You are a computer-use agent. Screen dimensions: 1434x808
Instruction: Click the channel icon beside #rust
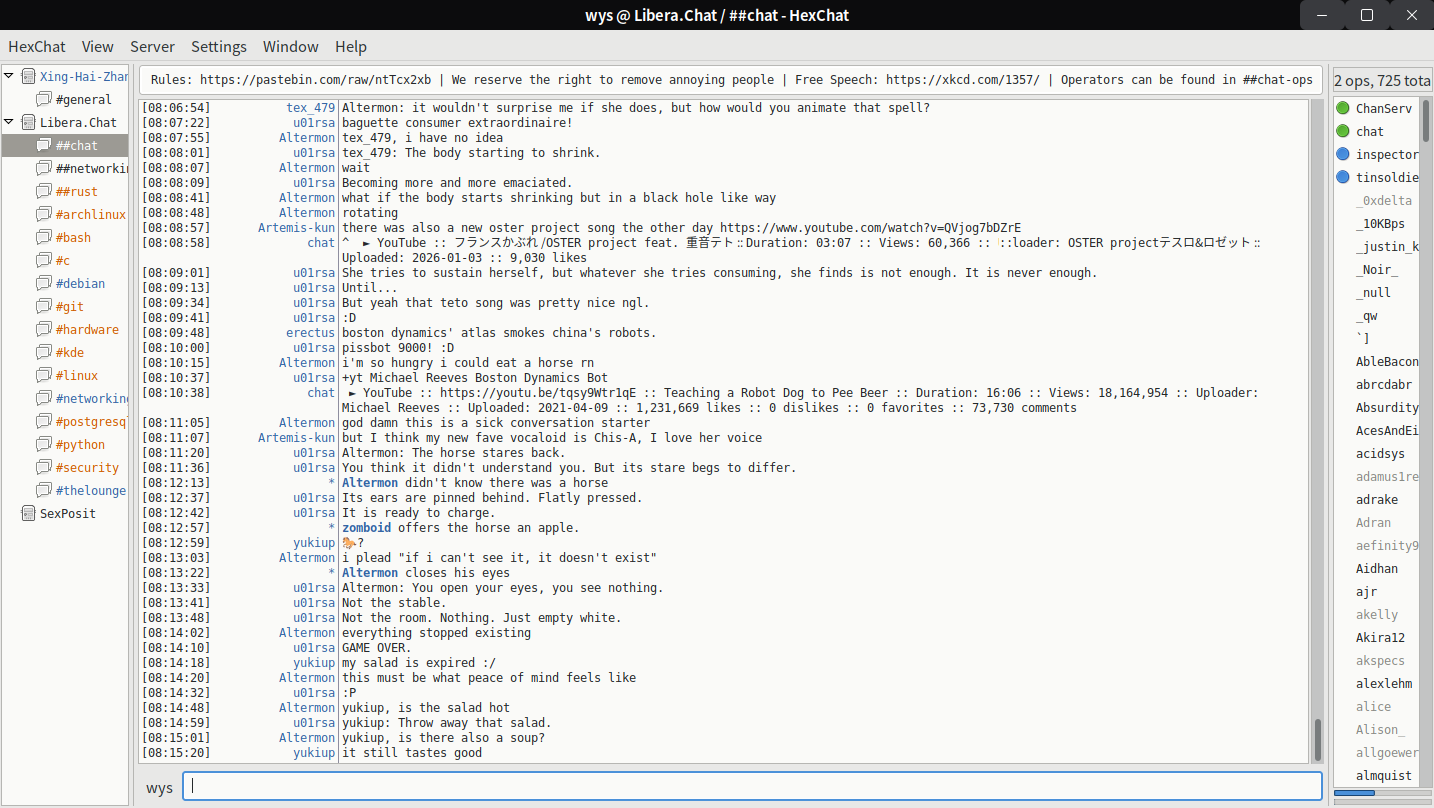[x=44, y=191]
